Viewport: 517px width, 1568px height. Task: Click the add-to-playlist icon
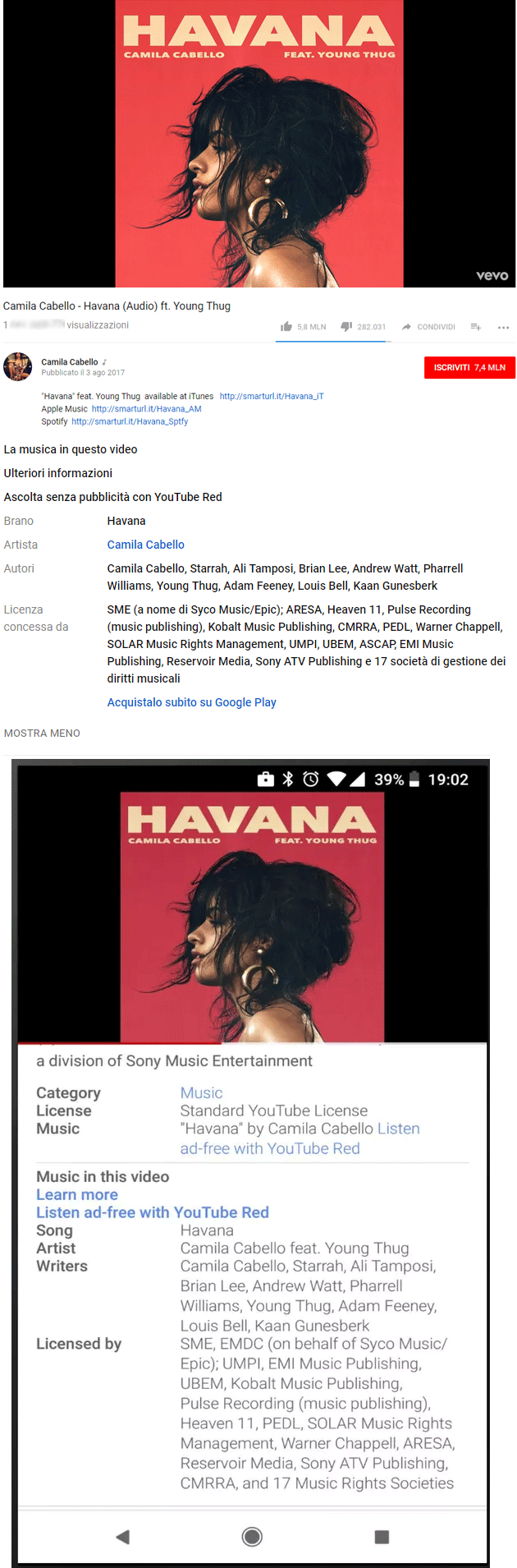coord(476,327)
